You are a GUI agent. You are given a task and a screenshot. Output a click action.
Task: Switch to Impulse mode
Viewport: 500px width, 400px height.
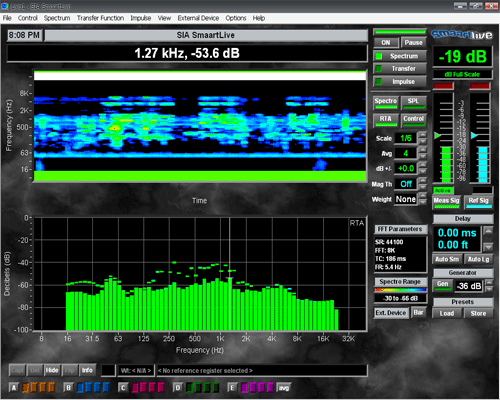click(x=400, y=82)
